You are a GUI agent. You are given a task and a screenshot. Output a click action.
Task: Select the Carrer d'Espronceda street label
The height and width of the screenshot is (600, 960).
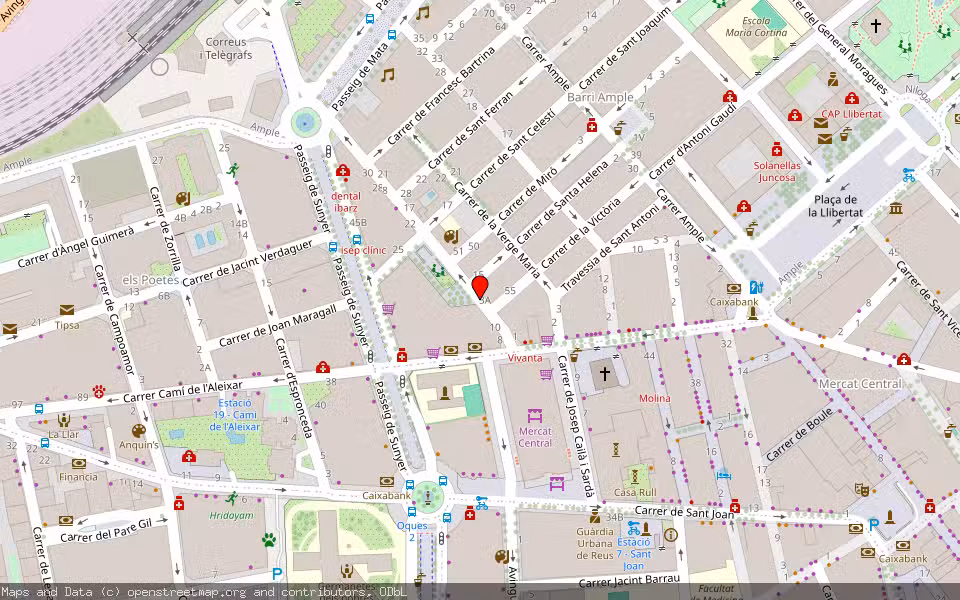tap(294, 388)
